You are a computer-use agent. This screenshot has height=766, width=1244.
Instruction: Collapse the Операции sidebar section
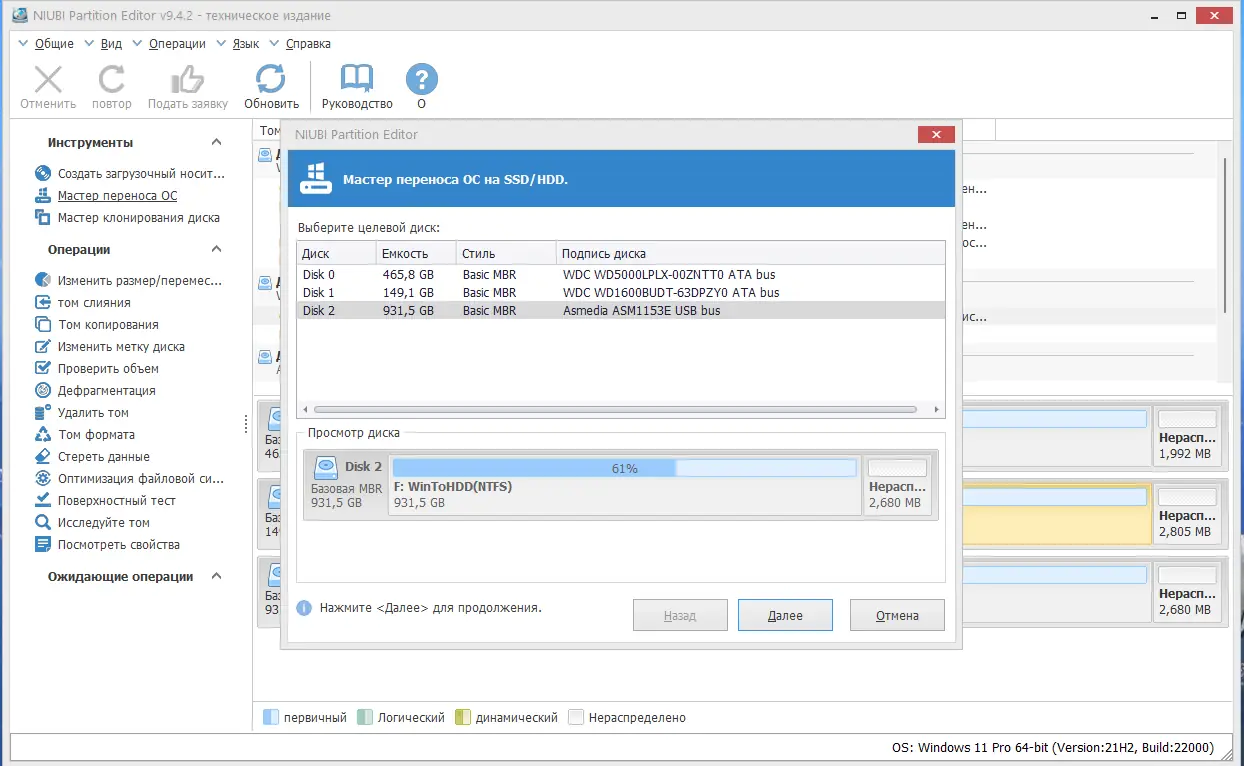click(217, 250)
